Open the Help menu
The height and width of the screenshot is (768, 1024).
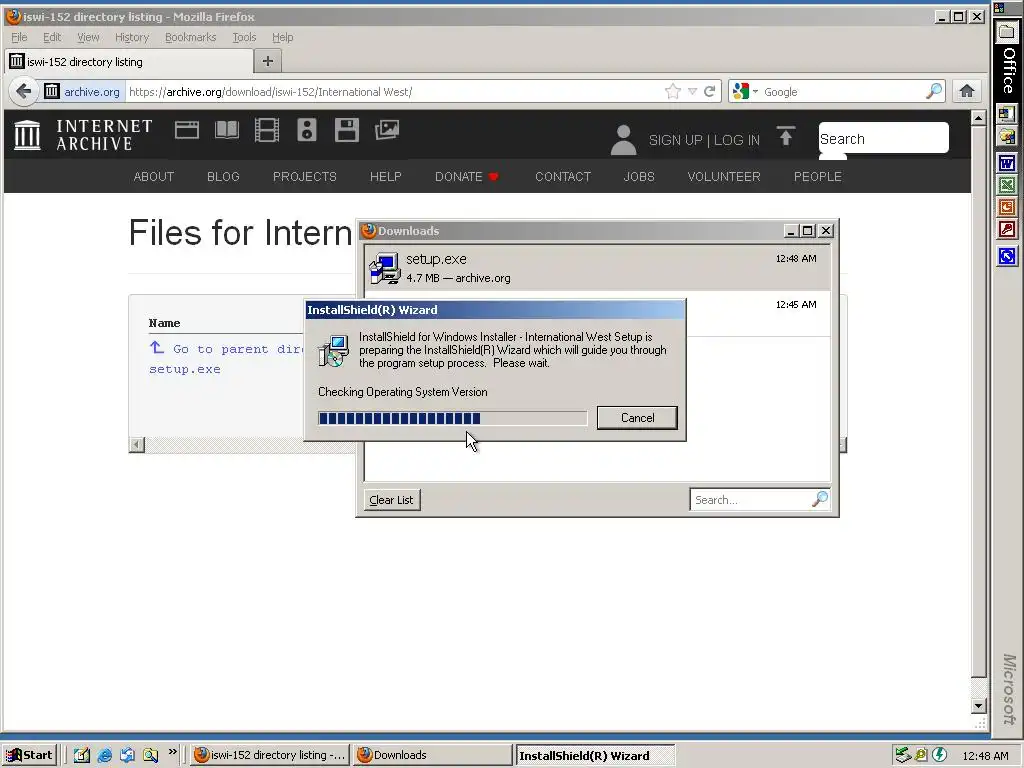(x=282, y=37)
